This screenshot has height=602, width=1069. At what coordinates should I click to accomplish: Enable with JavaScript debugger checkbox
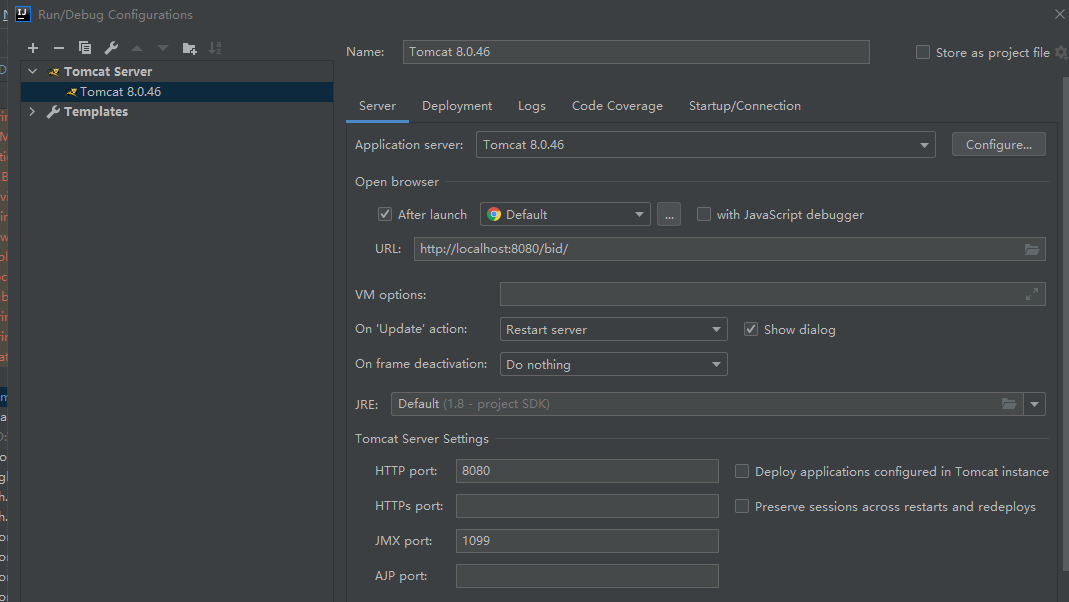coord(704,214)
